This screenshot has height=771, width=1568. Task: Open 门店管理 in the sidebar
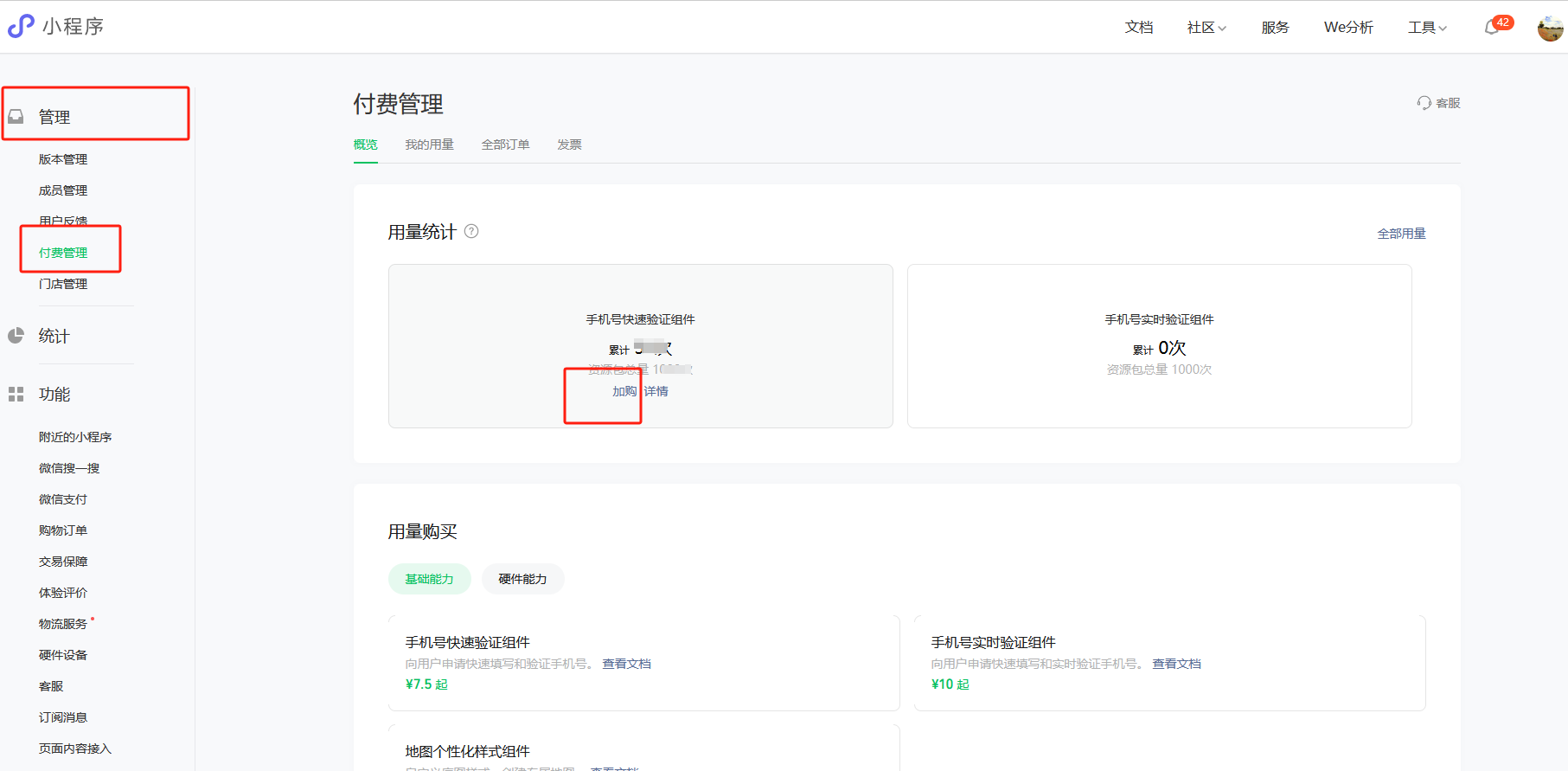[x=63, y=284]
